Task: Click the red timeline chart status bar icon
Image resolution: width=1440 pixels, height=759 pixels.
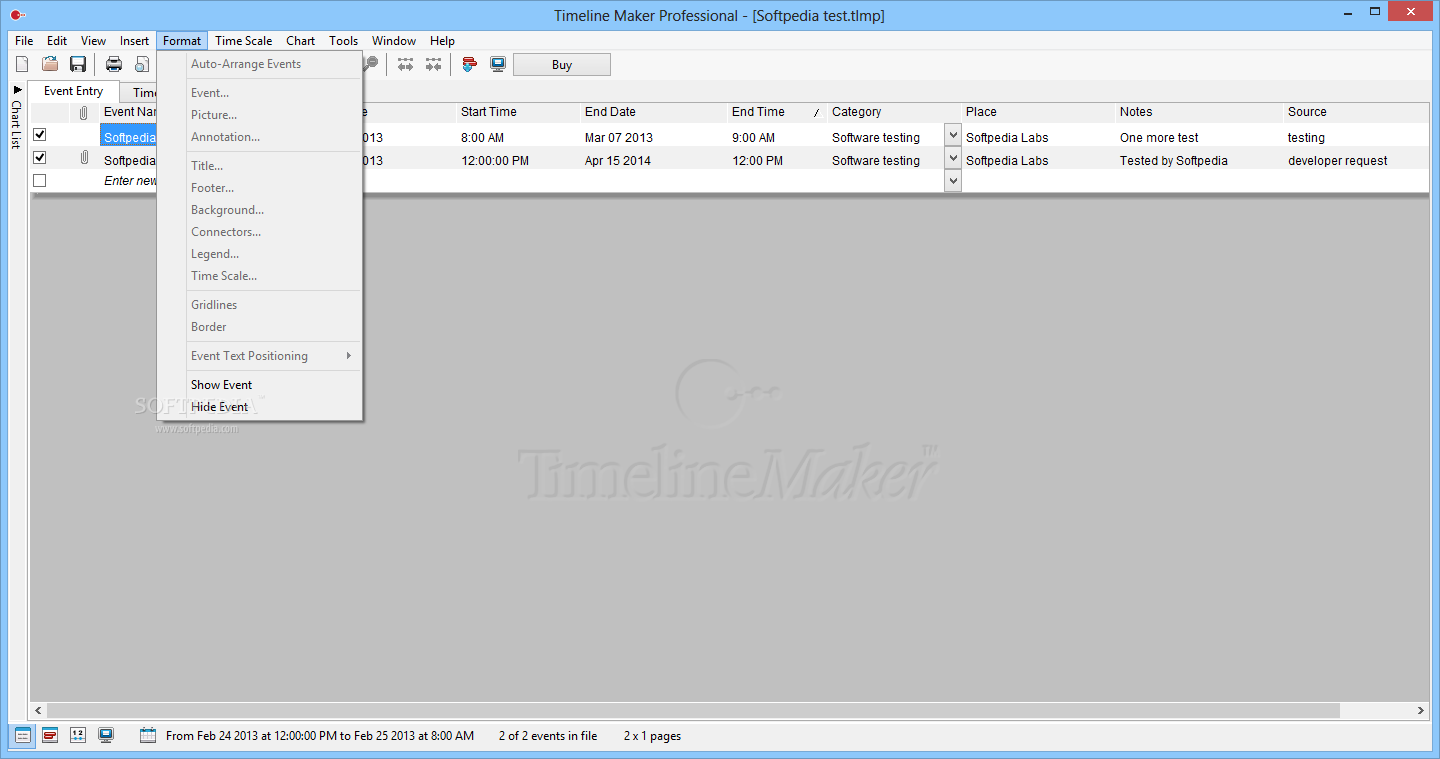Action: pos(50,736)
